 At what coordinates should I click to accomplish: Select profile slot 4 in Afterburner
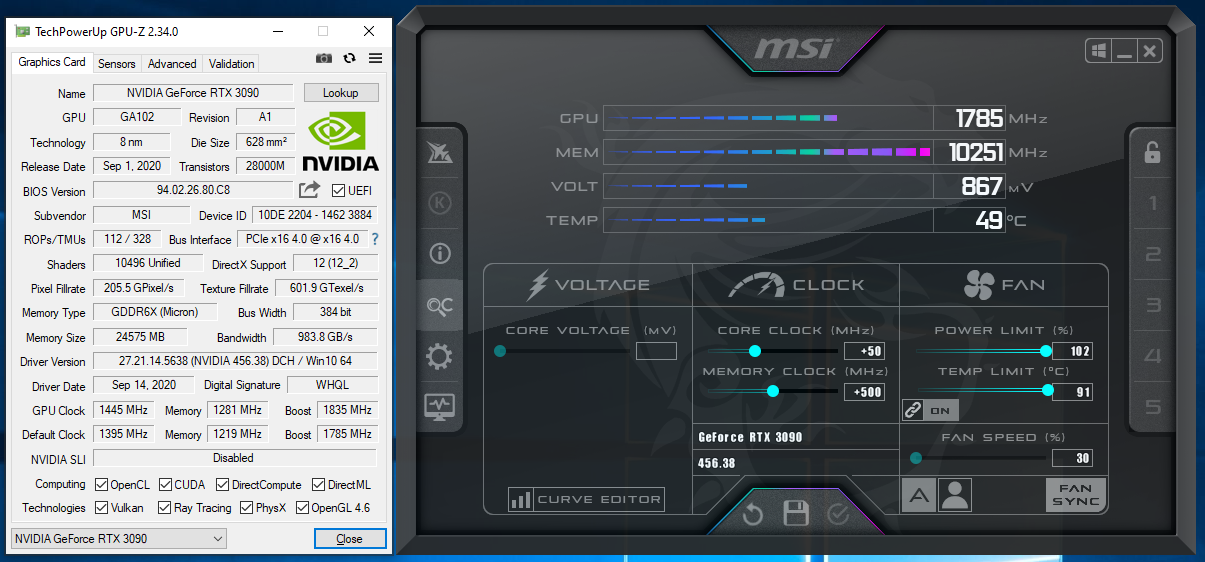click(x=1152, y=356)
